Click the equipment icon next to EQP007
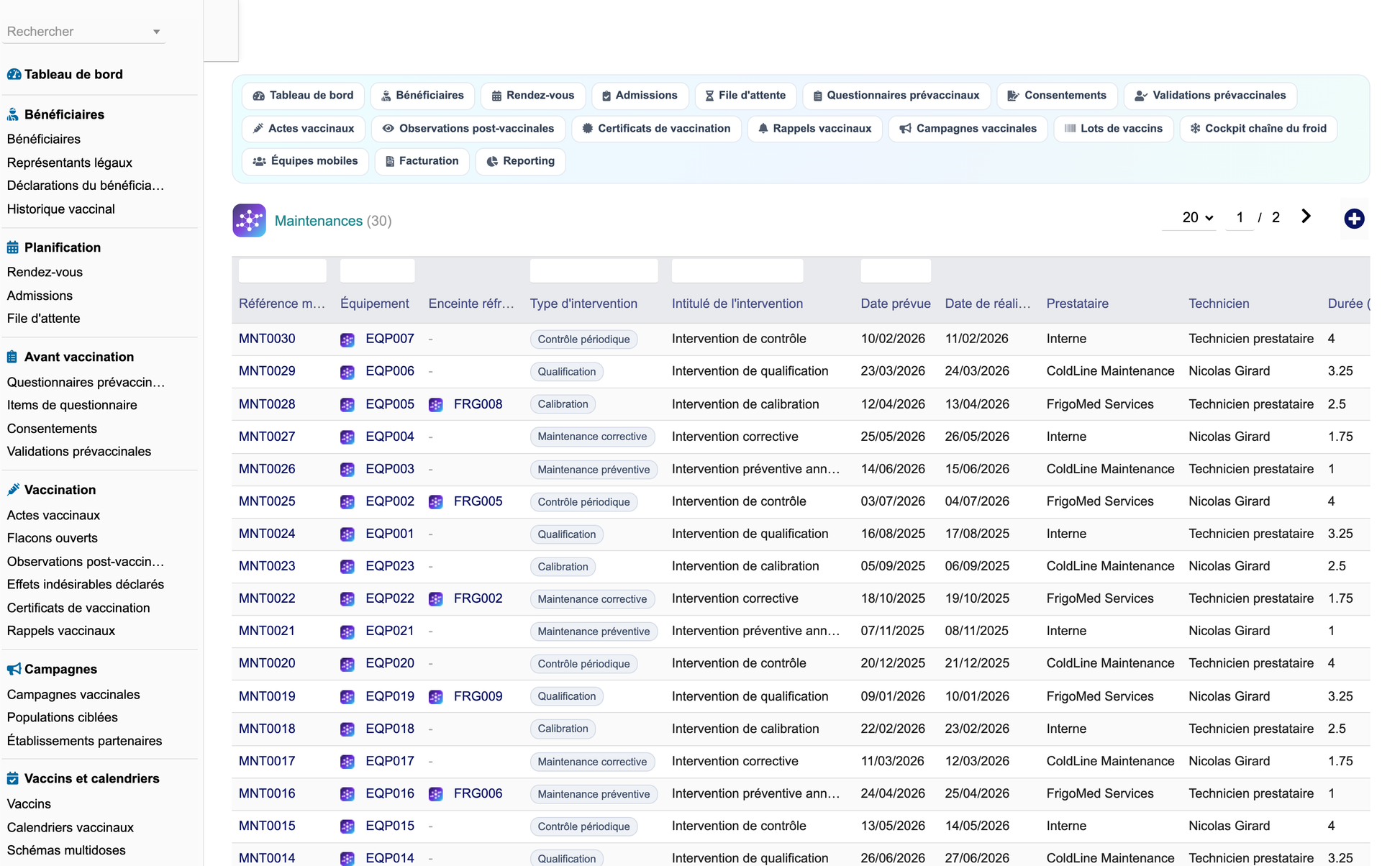Viewport: 1400px width, 866px height. (x=347, y=339)
